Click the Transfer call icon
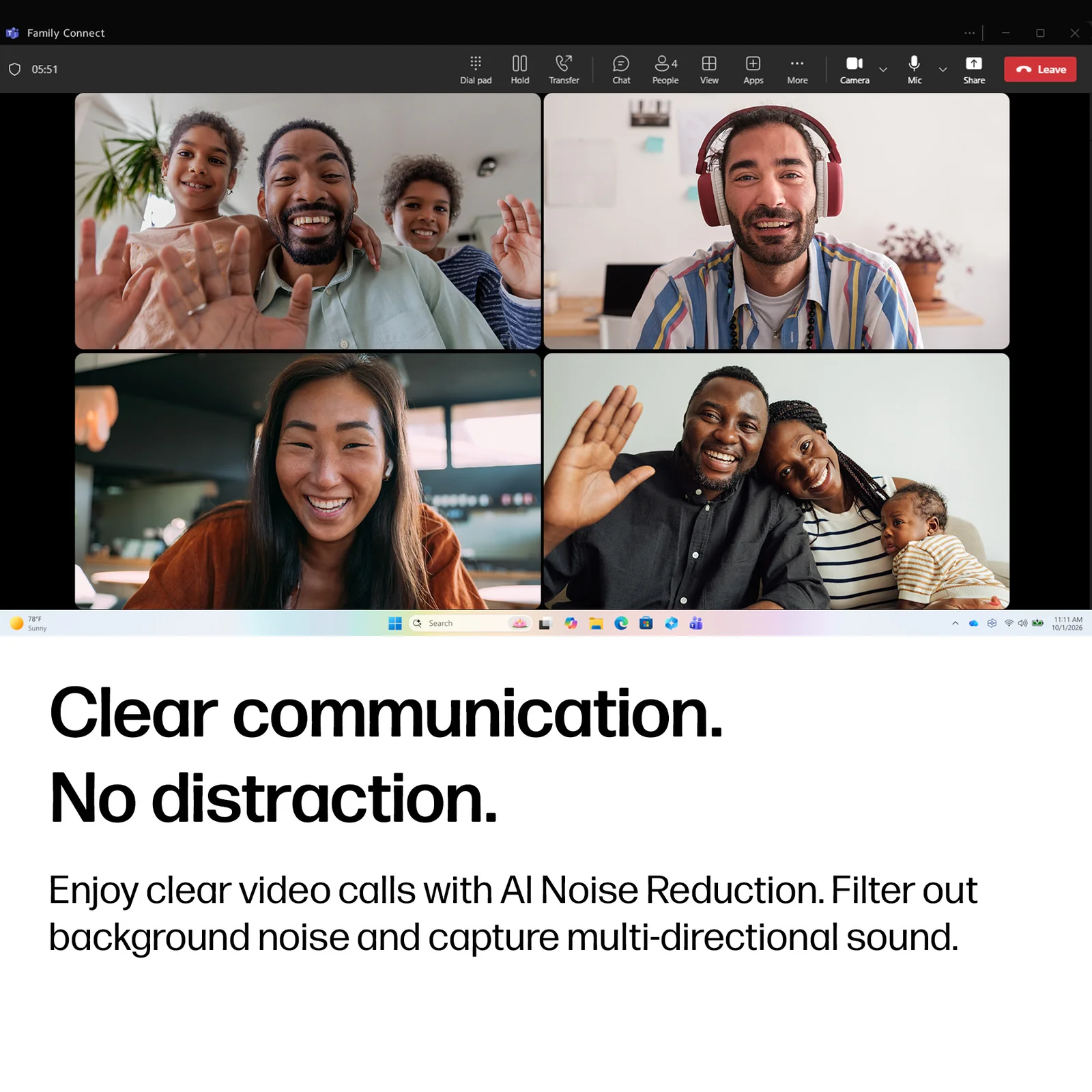The height and width of the screenshot is (1092, 1092). coord(564,70)
